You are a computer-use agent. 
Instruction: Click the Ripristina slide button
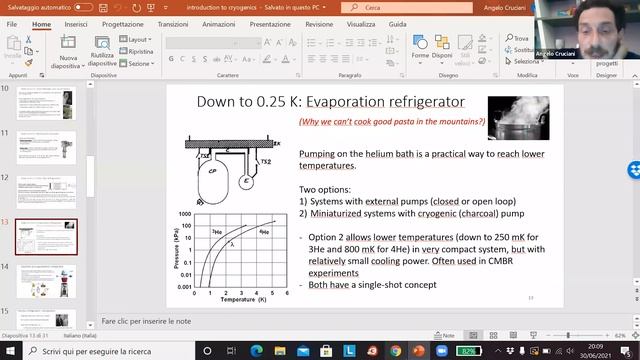[136, 51]
